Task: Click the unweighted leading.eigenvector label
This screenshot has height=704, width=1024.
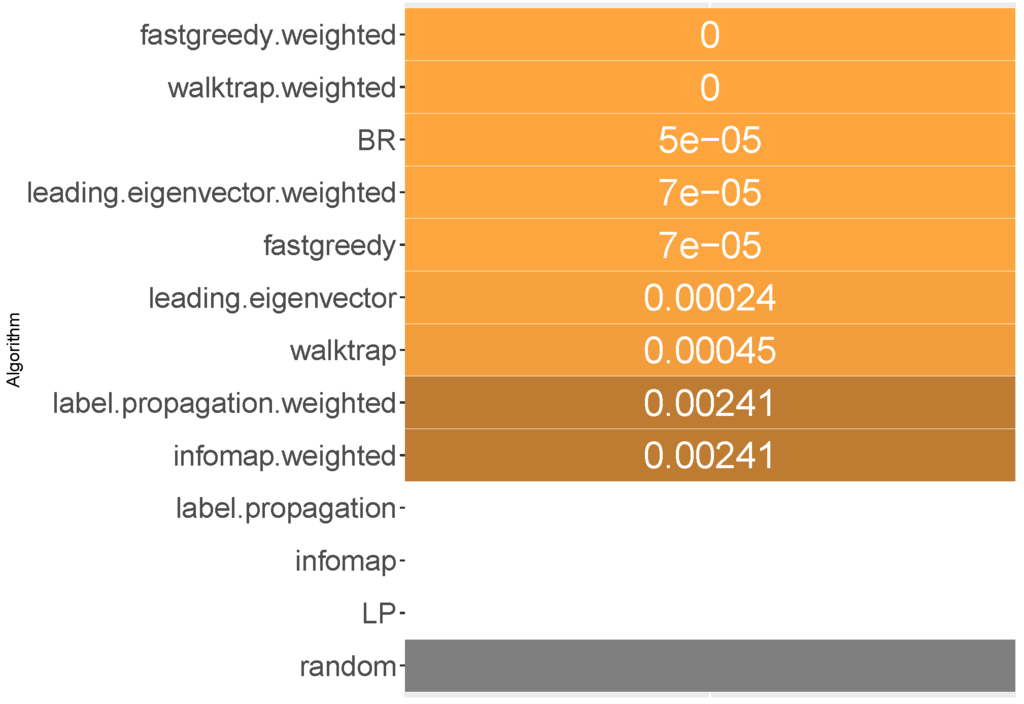Action: [x=272, y=298]
